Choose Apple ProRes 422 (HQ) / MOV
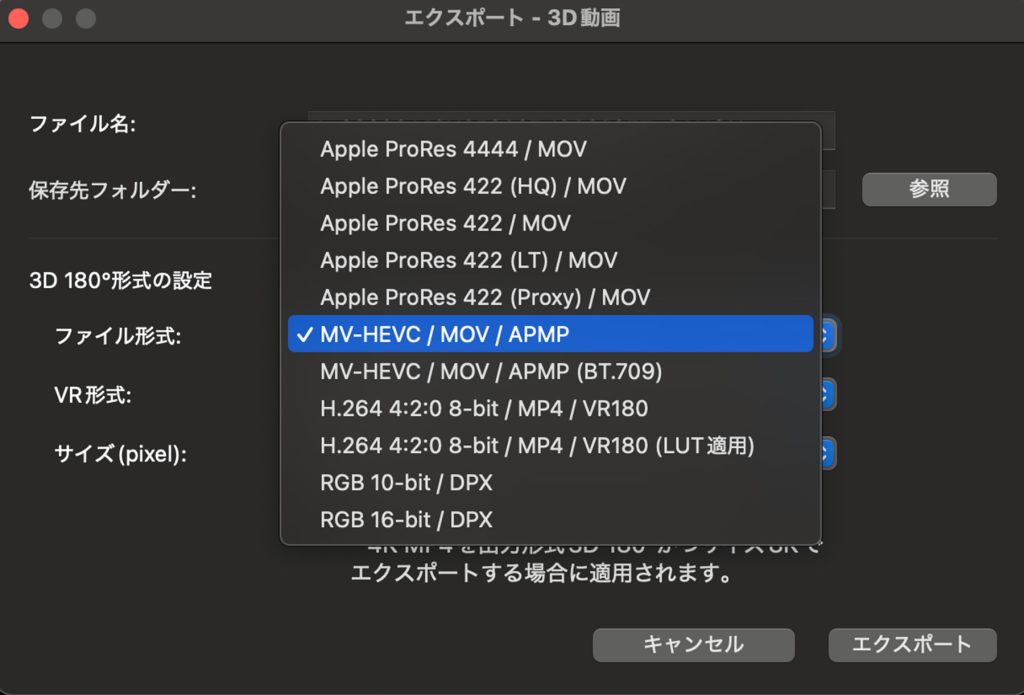1024x695 pixels. [x=473, y=186]
